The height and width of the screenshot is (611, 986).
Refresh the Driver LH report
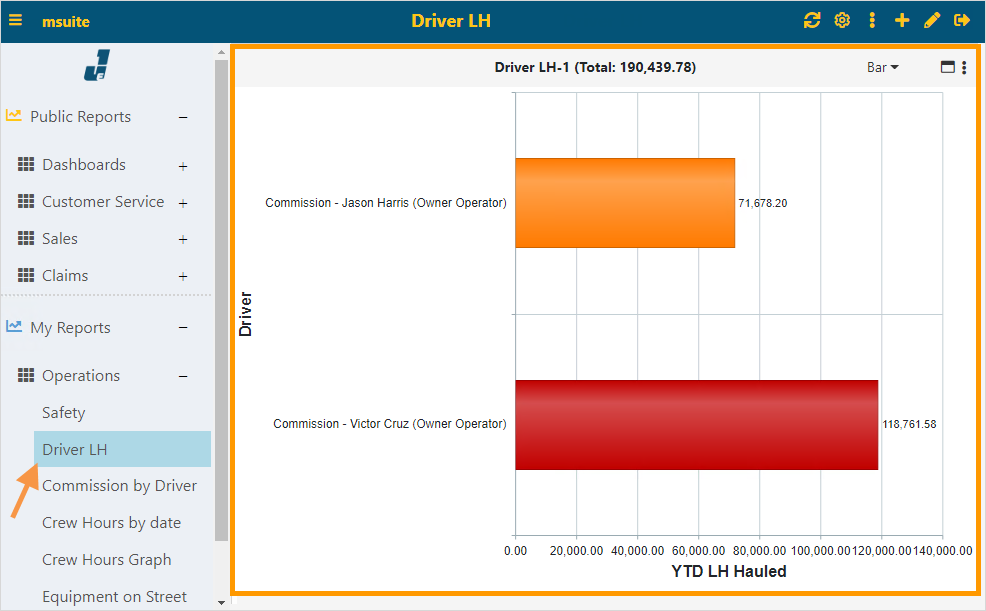812,20
